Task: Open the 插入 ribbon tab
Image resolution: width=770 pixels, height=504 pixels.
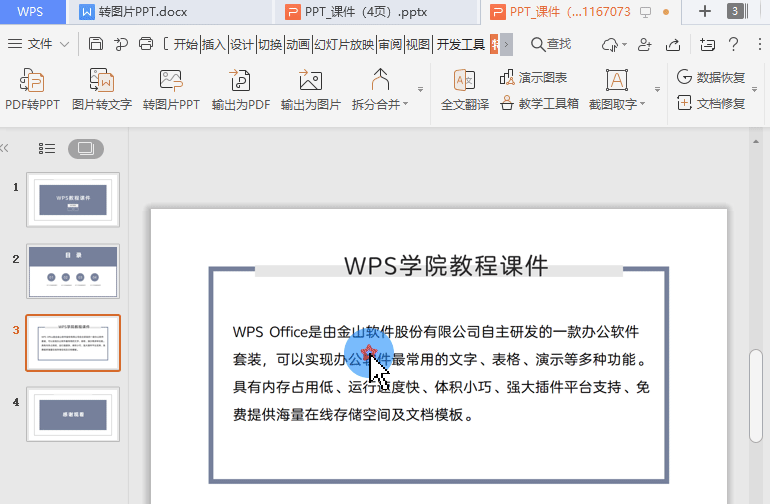Action: pos(214,45)
